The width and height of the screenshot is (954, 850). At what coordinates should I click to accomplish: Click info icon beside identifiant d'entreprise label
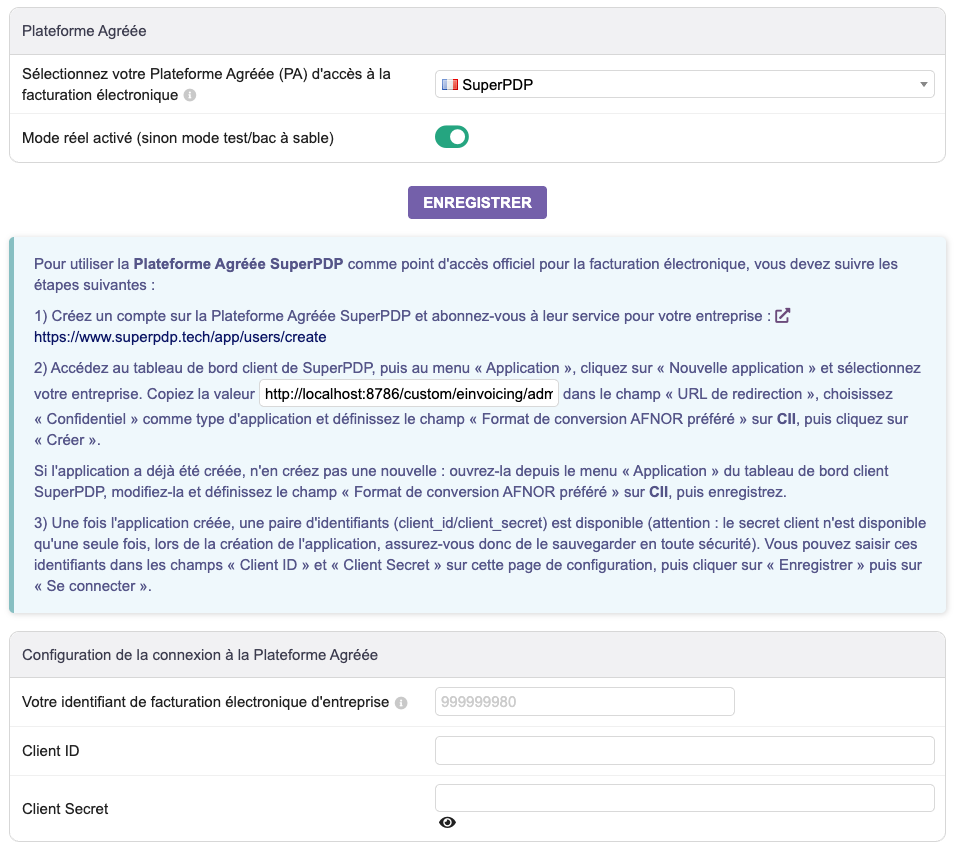click(x=401, y=703)
